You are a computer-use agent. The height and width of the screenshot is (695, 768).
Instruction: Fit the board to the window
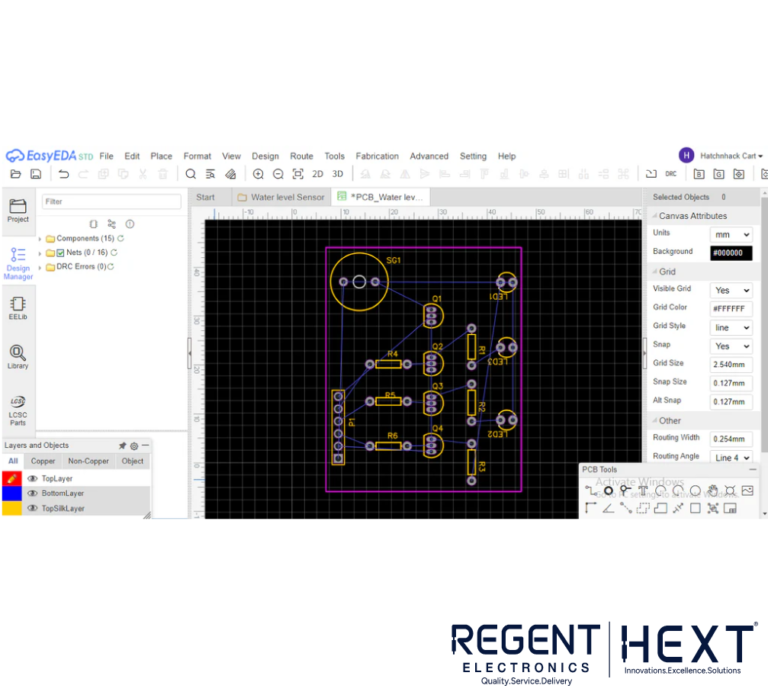298,174
